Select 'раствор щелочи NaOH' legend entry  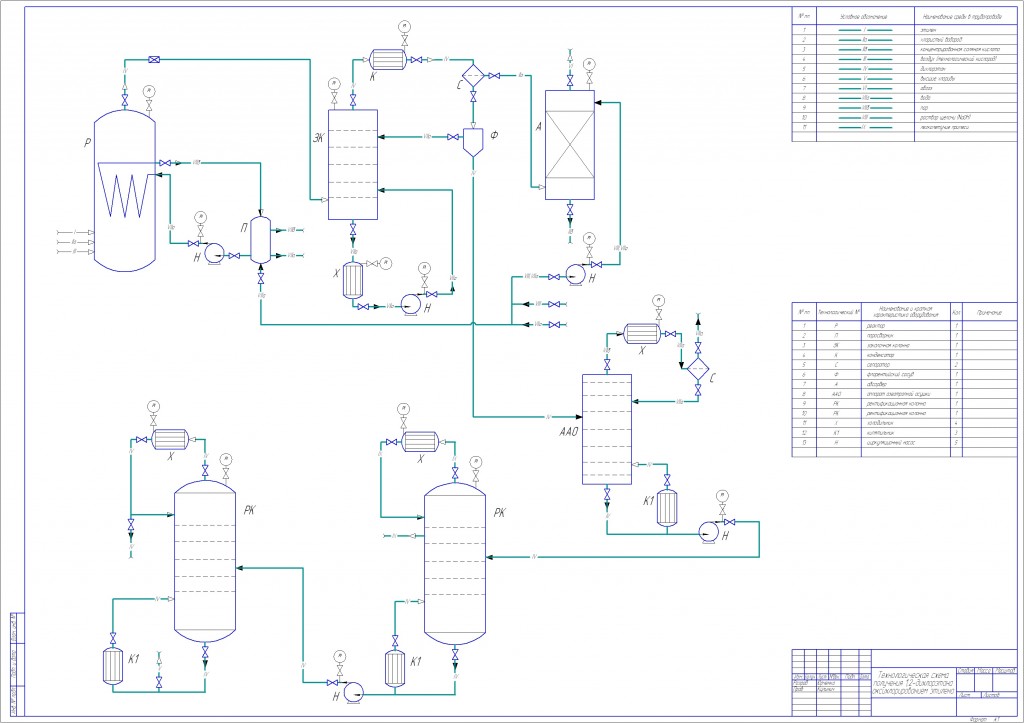tap(946, 118)
